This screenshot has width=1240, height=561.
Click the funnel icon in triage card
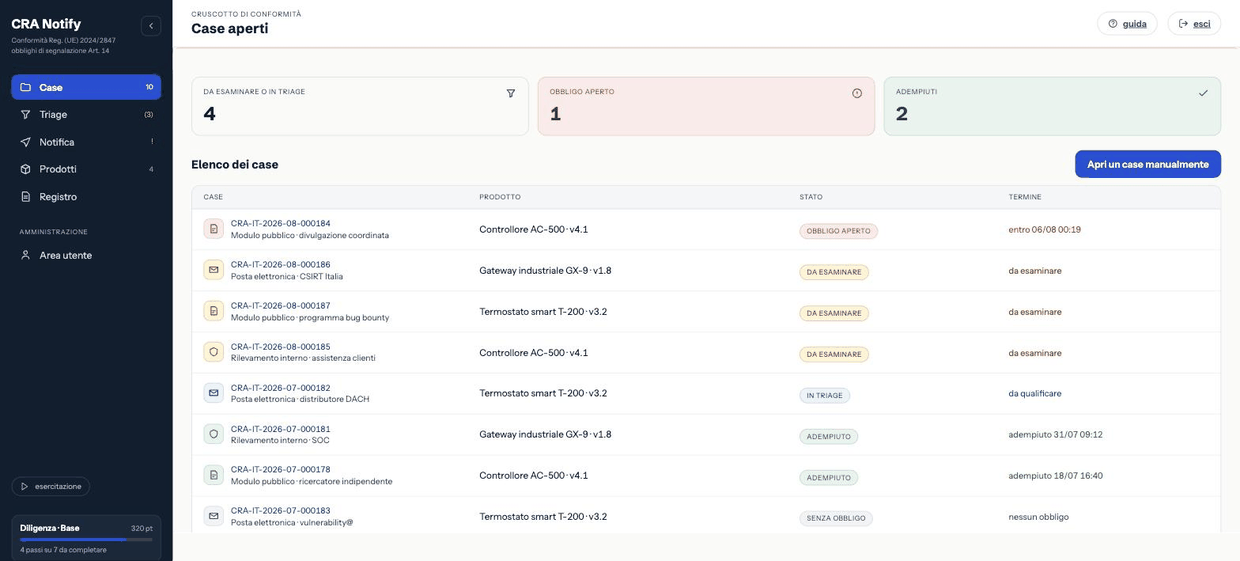point(511,93)
